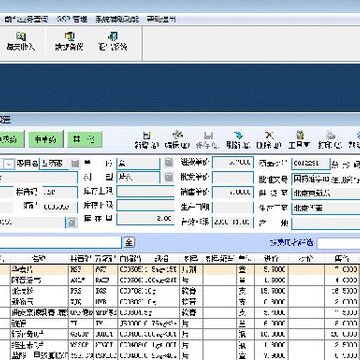
Task: Click the 新增 (add new) toolbar icon
Action: pos(147,135)
